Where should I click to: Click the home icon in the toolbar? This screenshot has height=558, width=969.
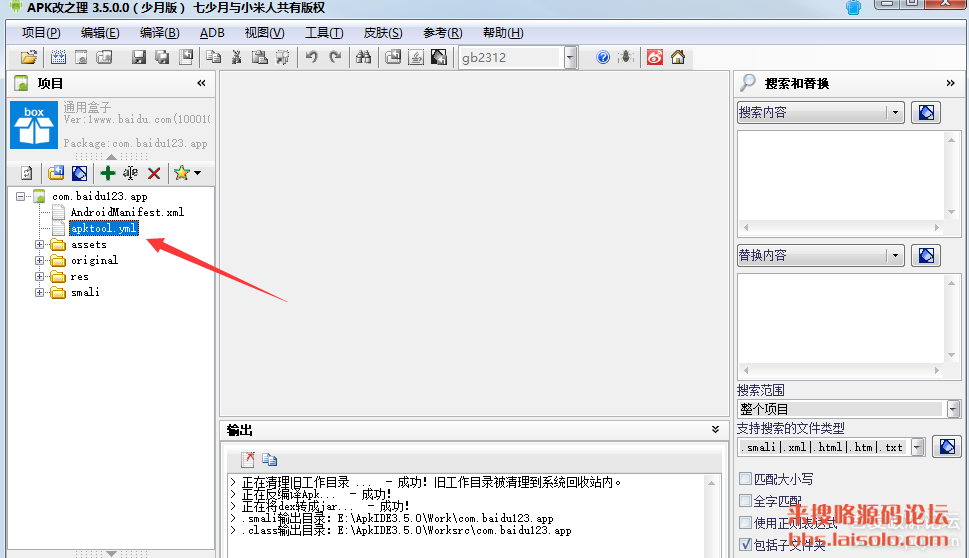678,57
